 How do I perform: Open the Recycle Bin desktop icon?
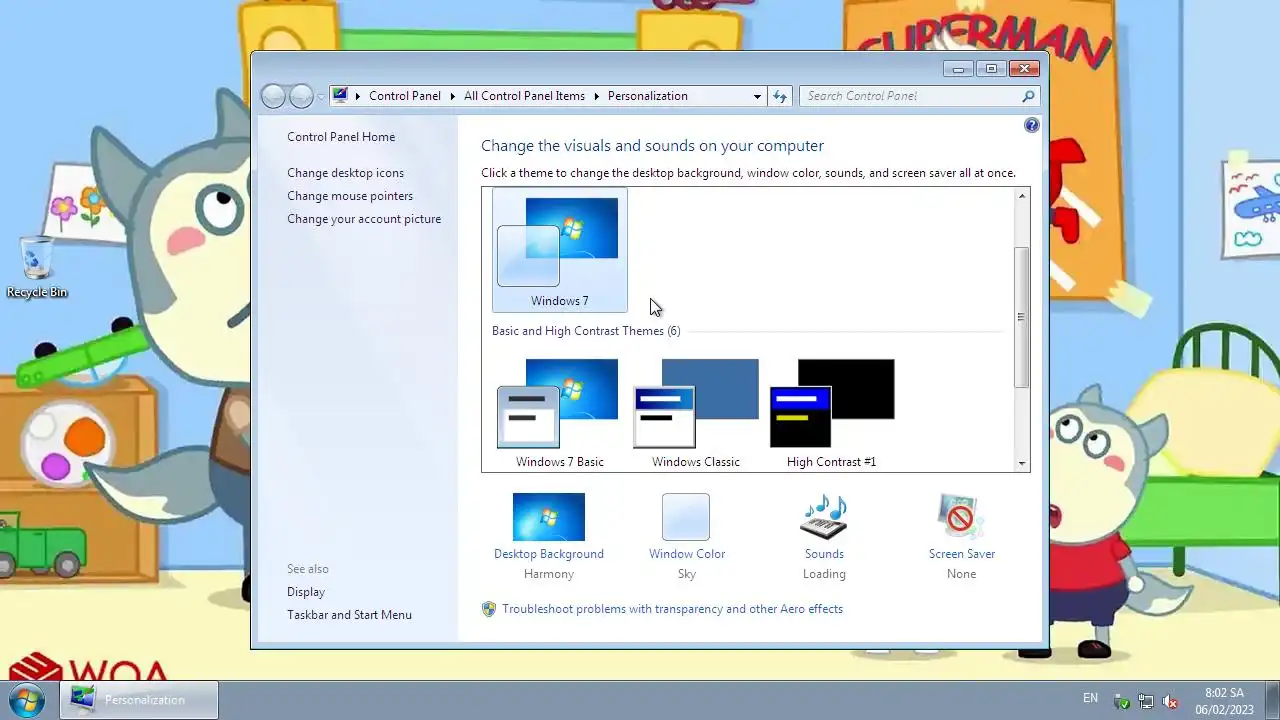(x=37, y=267)
